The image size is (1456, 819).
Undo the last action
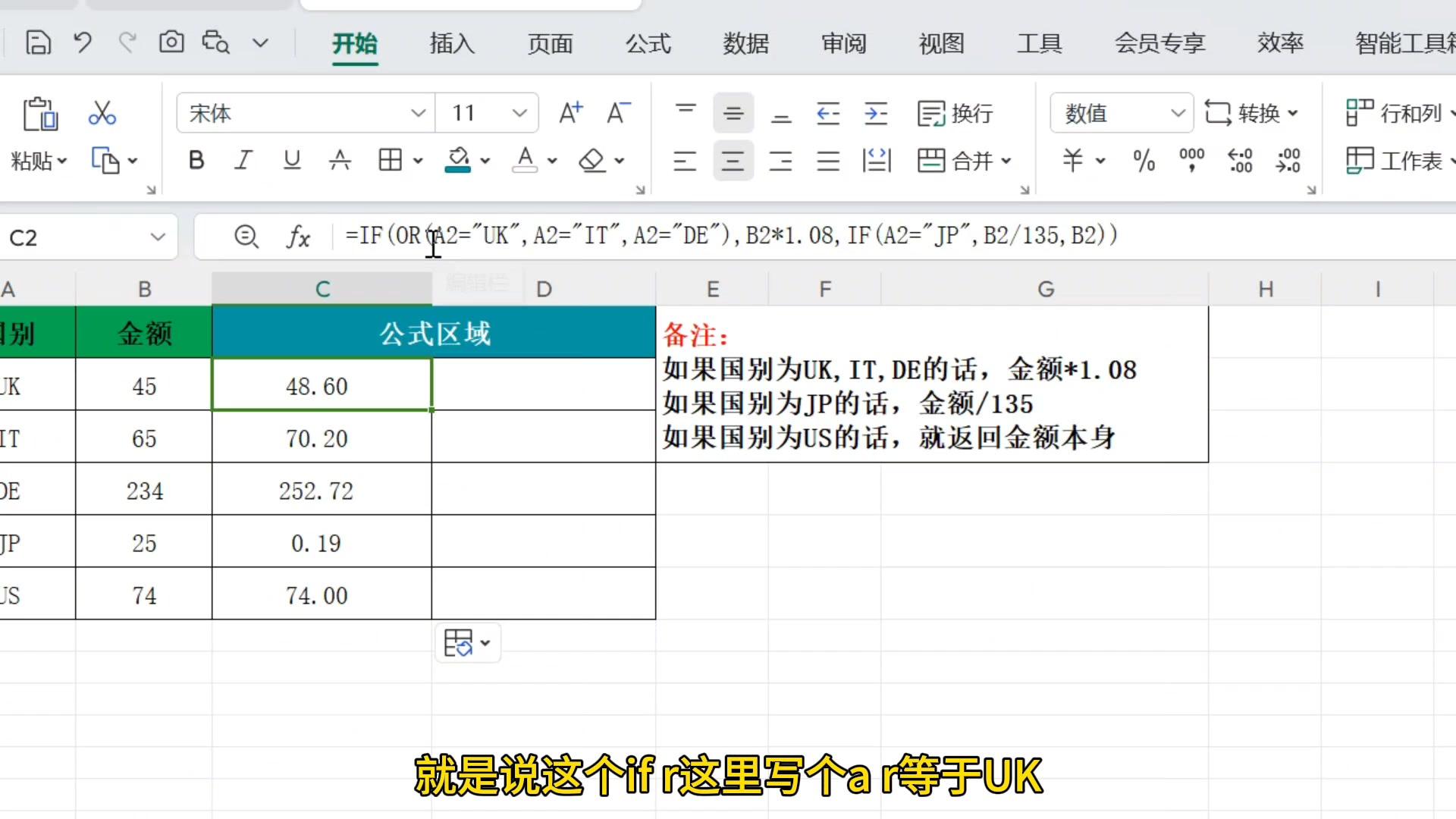(x=83, y=42)
